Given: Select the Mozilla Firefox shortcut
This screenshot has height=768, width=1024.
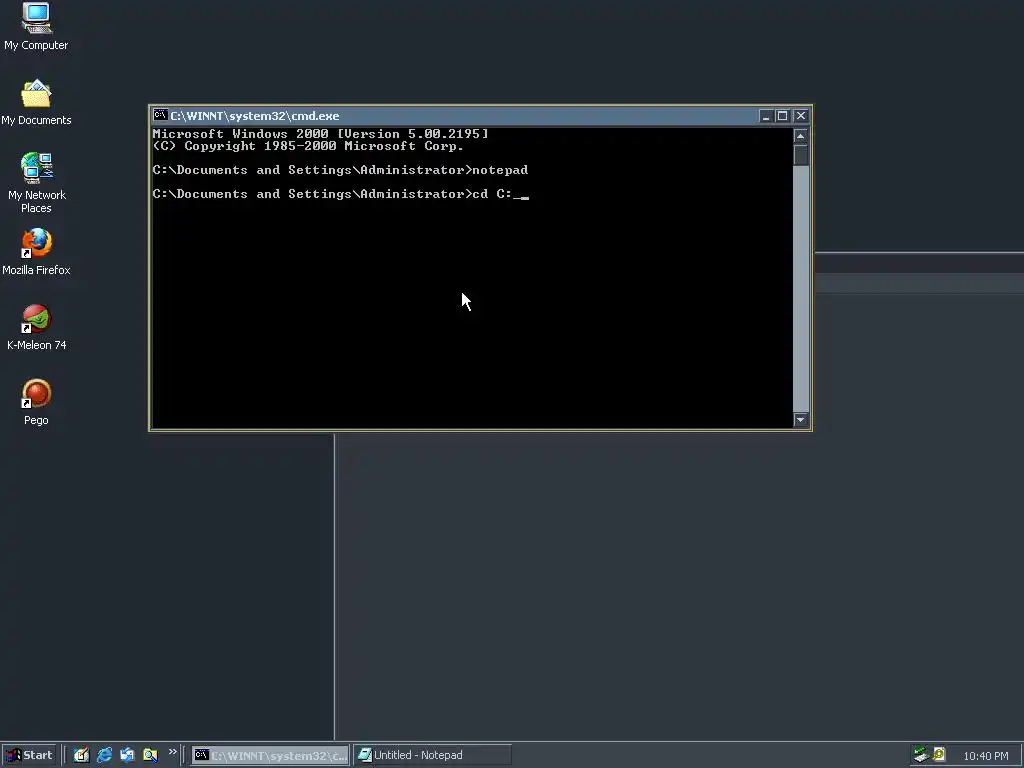Looking at the screenshot, I should click(x=36, y=251).
